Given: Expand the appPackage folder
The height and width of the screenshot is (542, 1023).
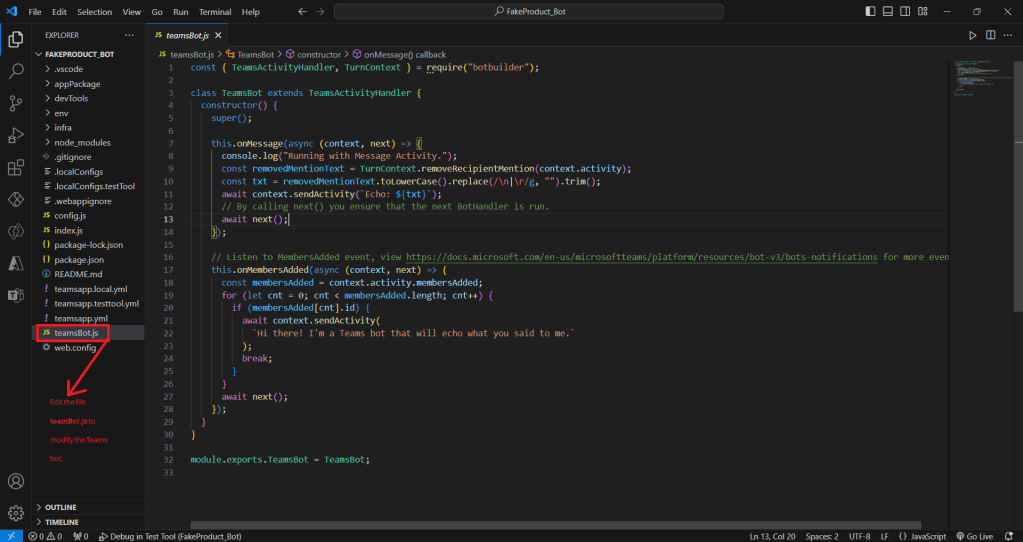Looking at the screenshot, I should tap(77, 84).
